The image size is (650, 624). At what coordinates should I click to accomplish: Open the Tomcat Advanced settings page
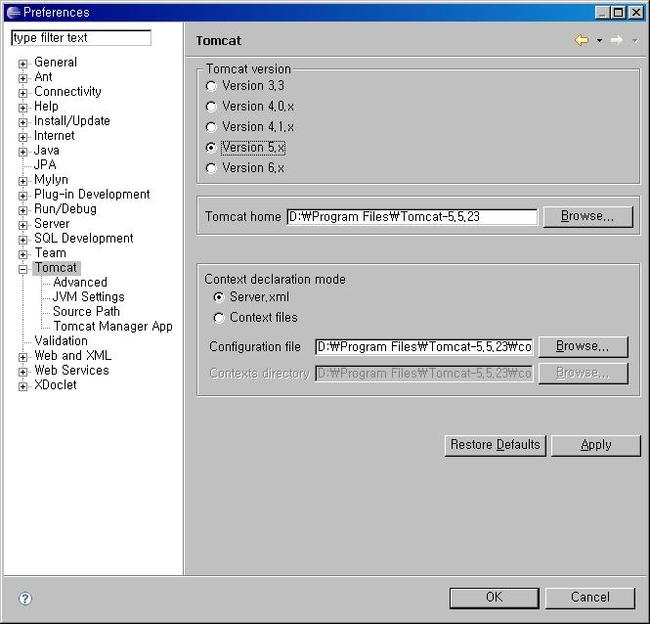pos(80,282)
